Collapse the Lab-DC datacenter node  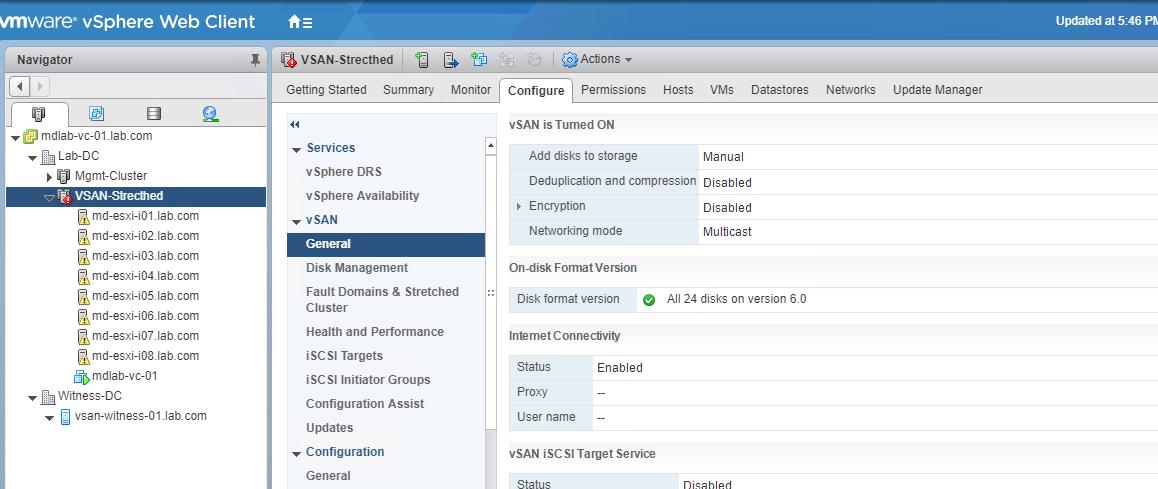(32, 157)
